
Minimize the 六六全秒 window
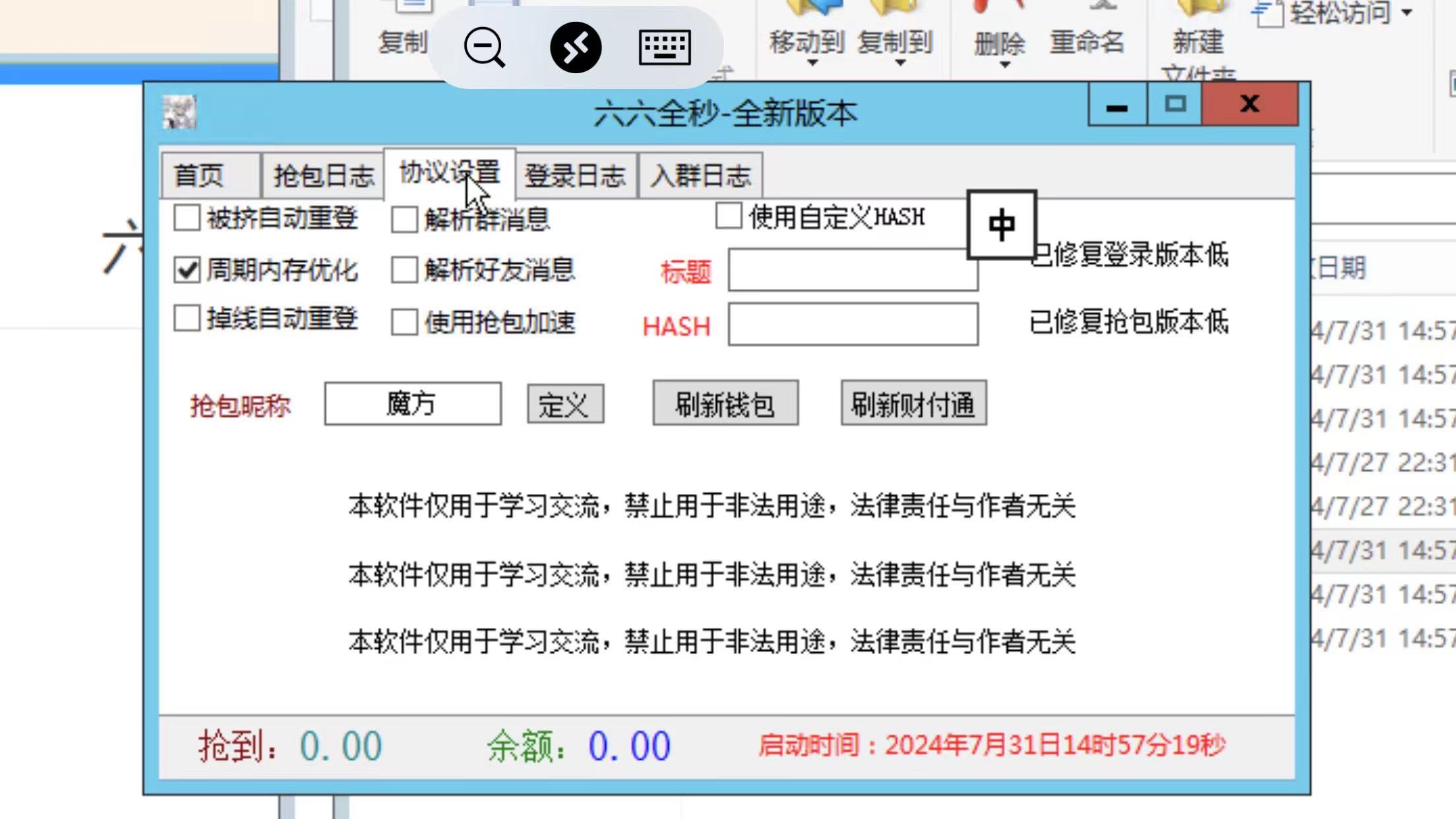click(1118, 105)
